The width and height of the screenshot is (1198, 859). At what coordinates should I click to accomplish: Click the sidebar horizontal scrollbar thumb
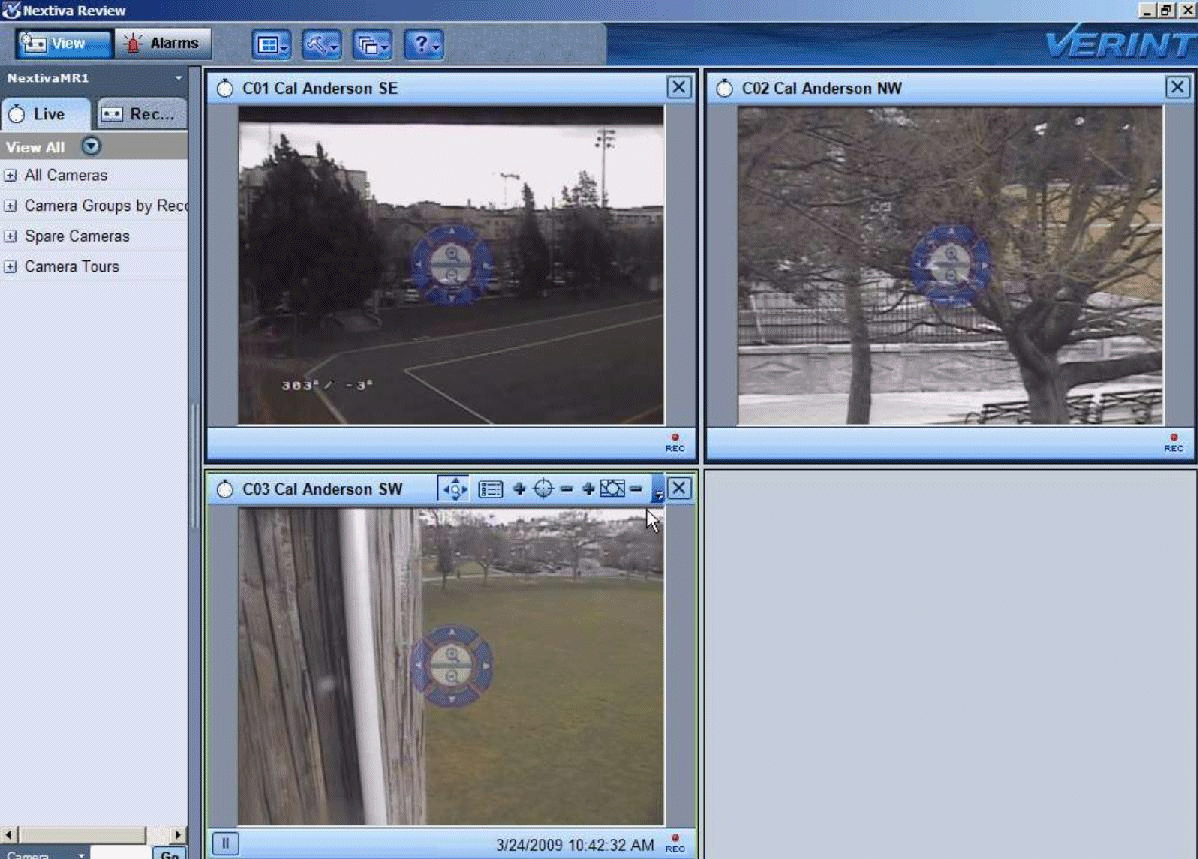tap(82, 835)
